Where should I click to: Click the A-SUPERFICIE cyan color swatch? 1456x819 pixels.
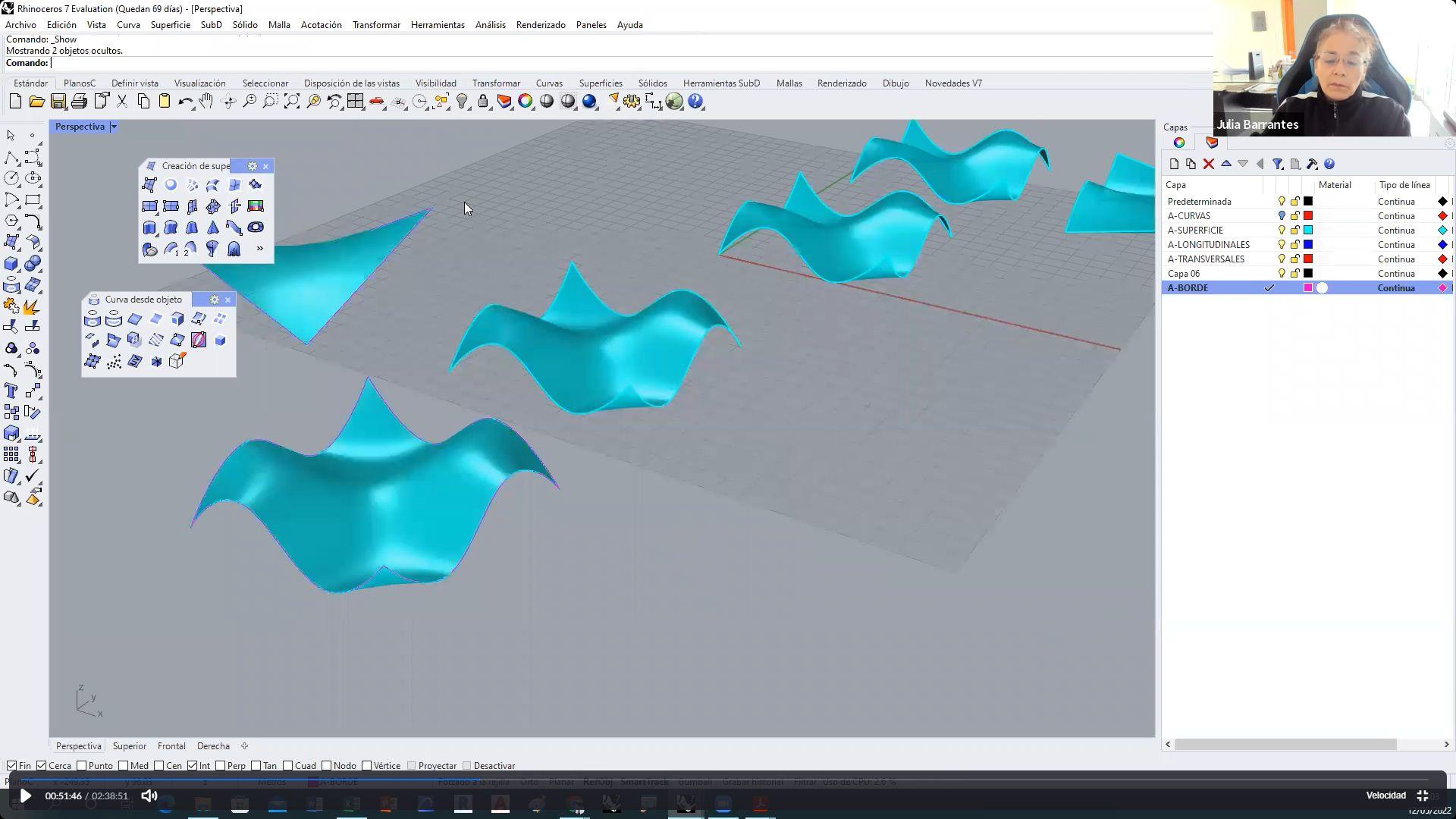(x=1308, y=231)
